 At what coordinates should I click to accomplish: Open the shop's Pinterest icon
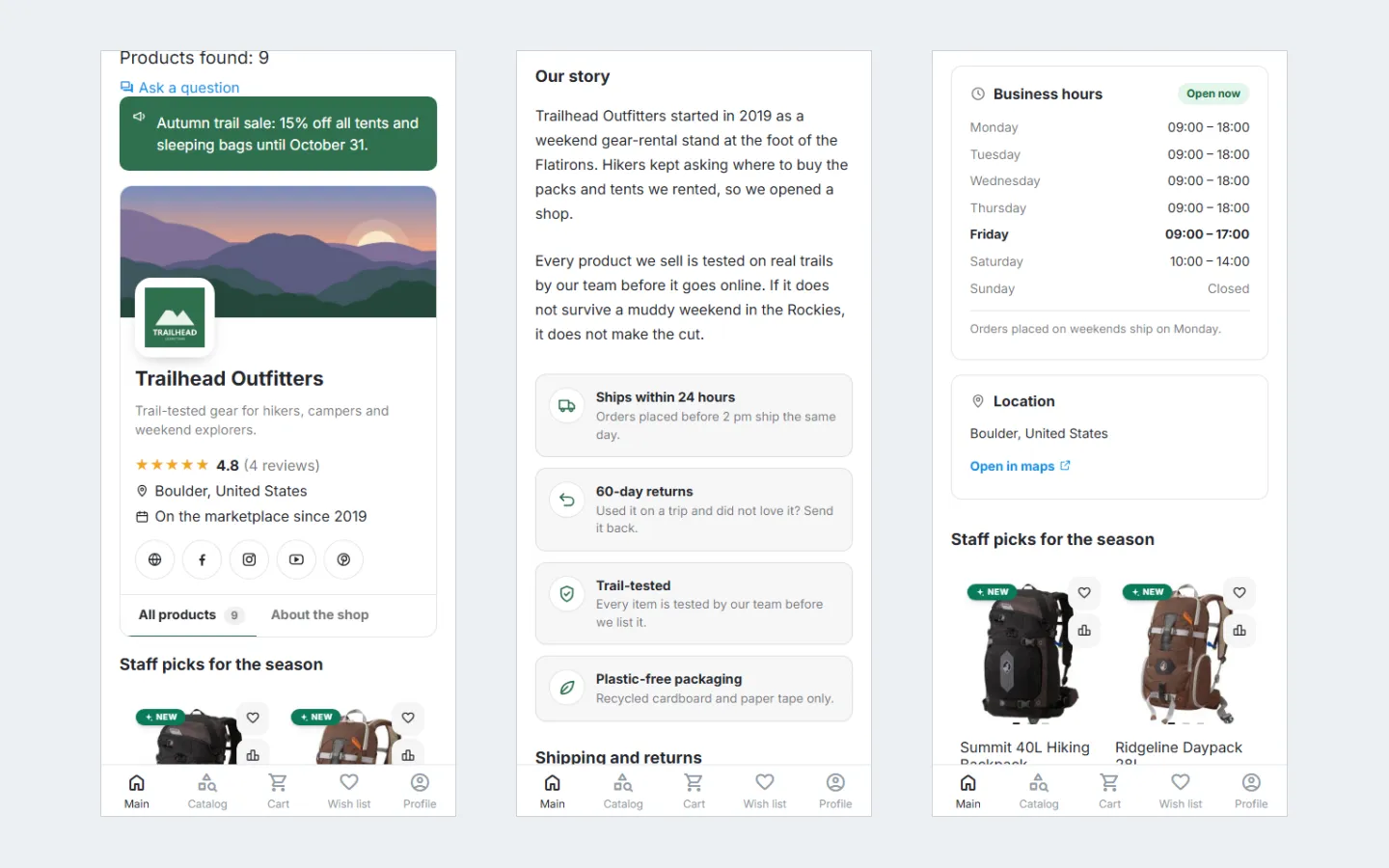[343, 559]
